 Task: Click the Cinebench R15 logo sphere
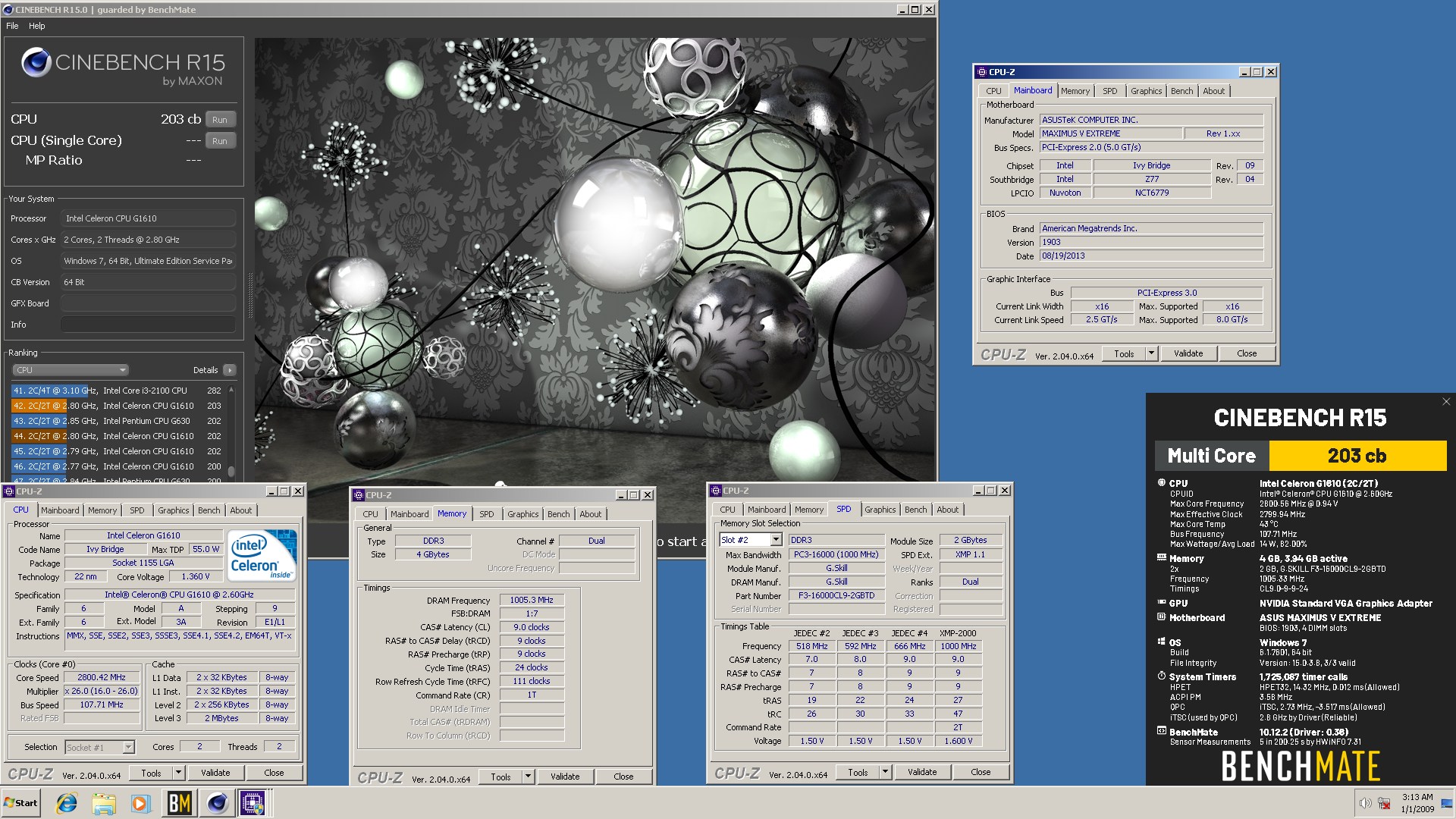tap(36, 63)
